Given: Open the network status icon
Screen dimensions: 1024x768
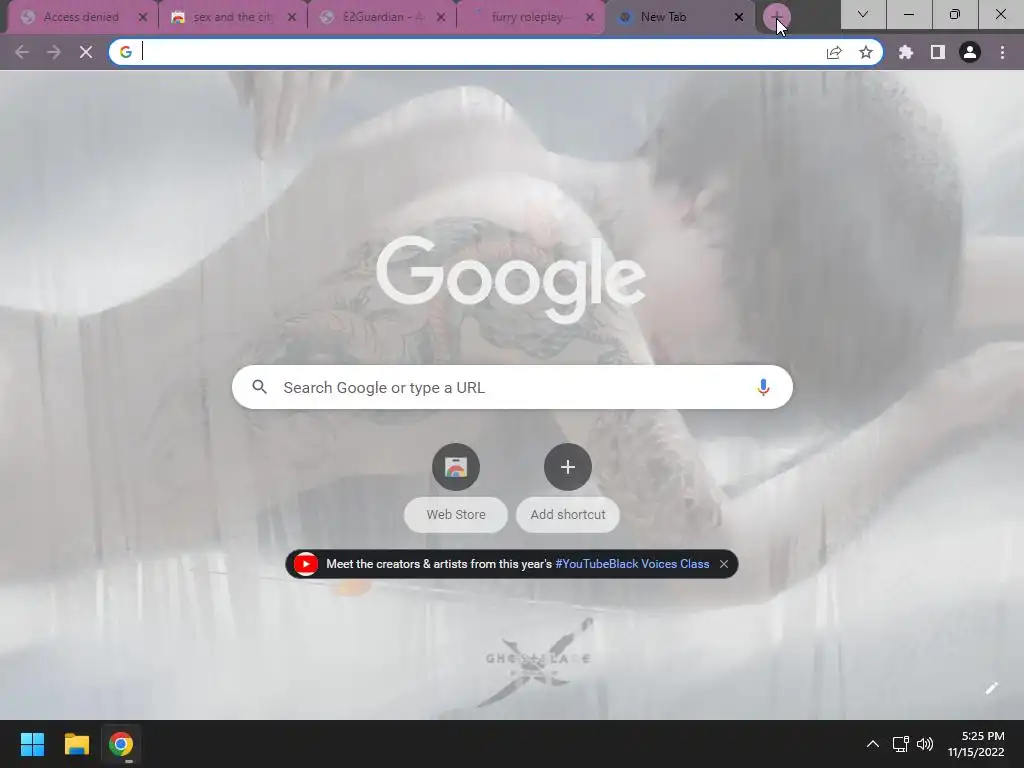Looking at the screenshot, I should pos(901,744).
